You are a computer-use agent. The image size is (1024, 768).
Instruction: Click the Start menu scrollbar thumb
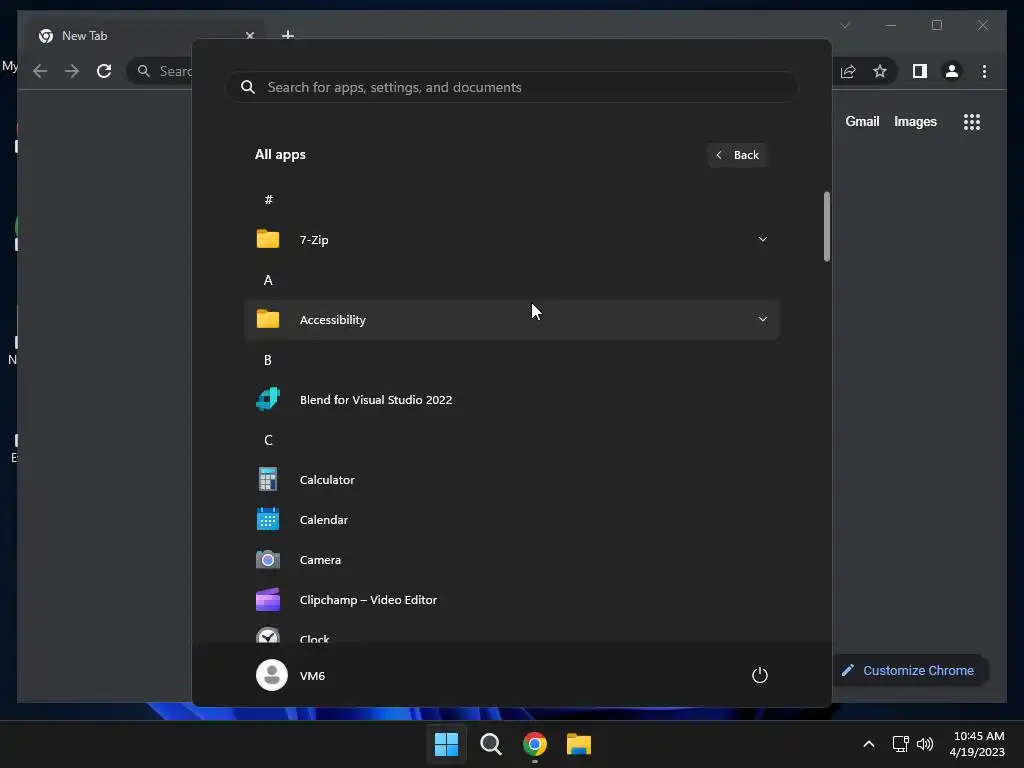point(827,227)
